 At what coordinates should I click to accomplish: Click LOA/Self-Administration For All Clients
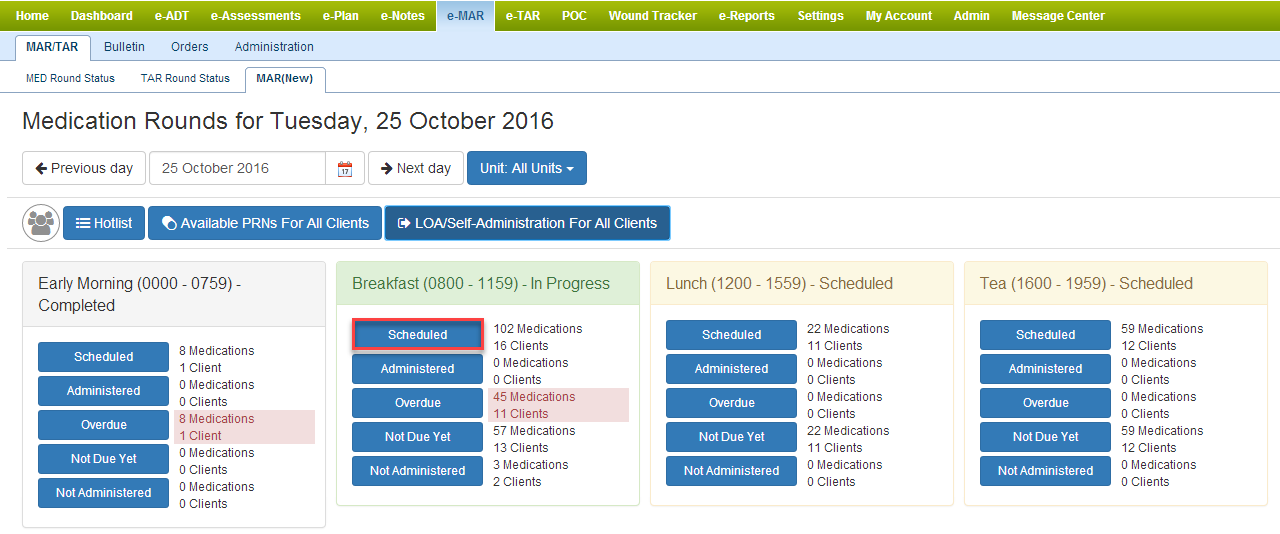527,223
